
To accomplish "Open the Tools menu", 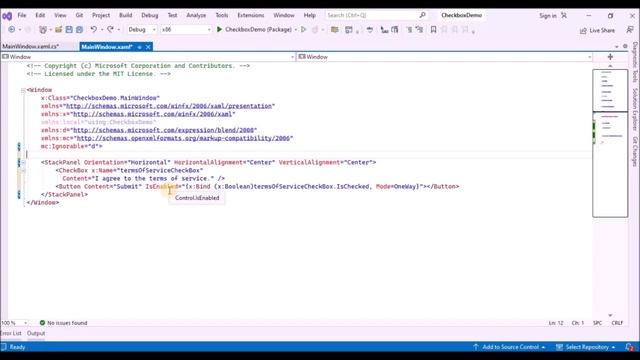I will click(222, 15).
